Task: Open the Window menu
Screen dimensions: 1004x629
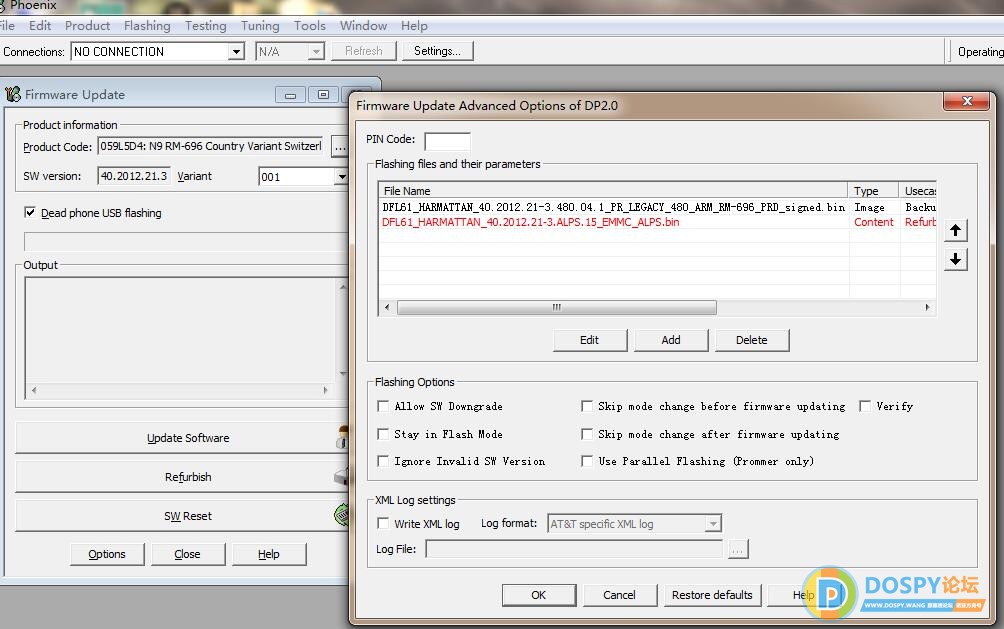Action: (363, 26)
